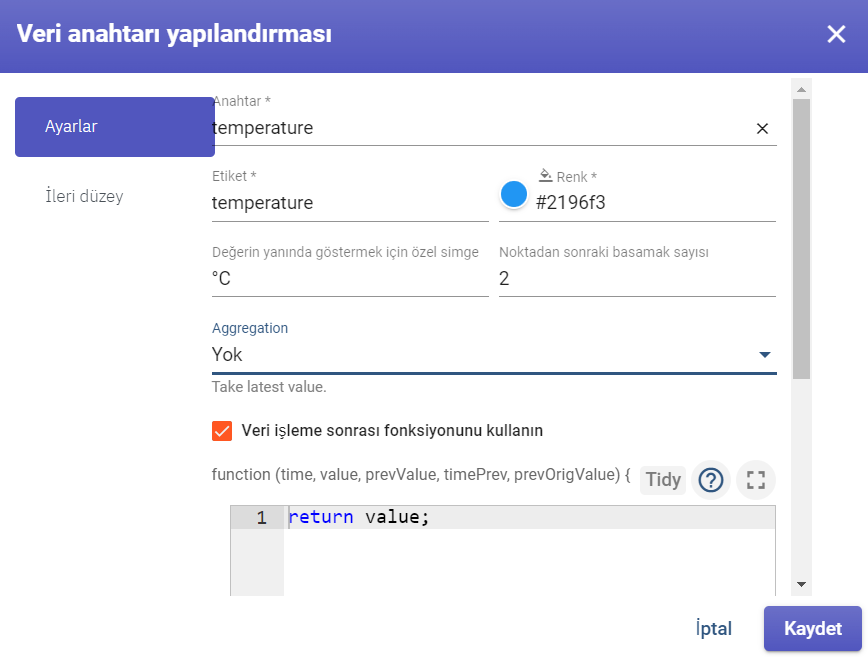
Task: Close the Veri anahtarı yapılandırması dialog
Action: [836, 34]
